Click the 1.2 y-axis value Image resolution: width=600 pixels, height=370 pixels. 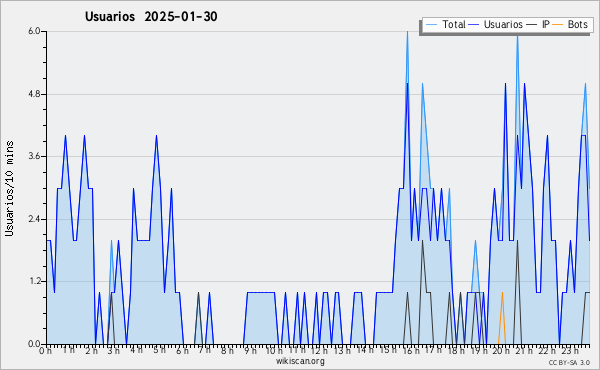point(34,282)
